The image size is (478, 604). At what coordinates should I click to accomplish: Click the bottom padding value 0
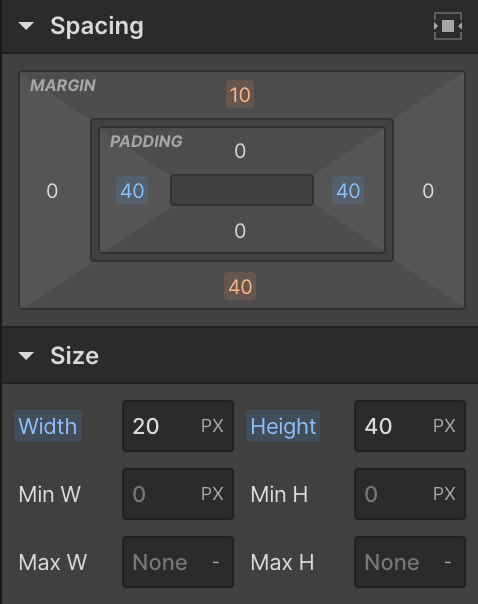pos(240,231)
